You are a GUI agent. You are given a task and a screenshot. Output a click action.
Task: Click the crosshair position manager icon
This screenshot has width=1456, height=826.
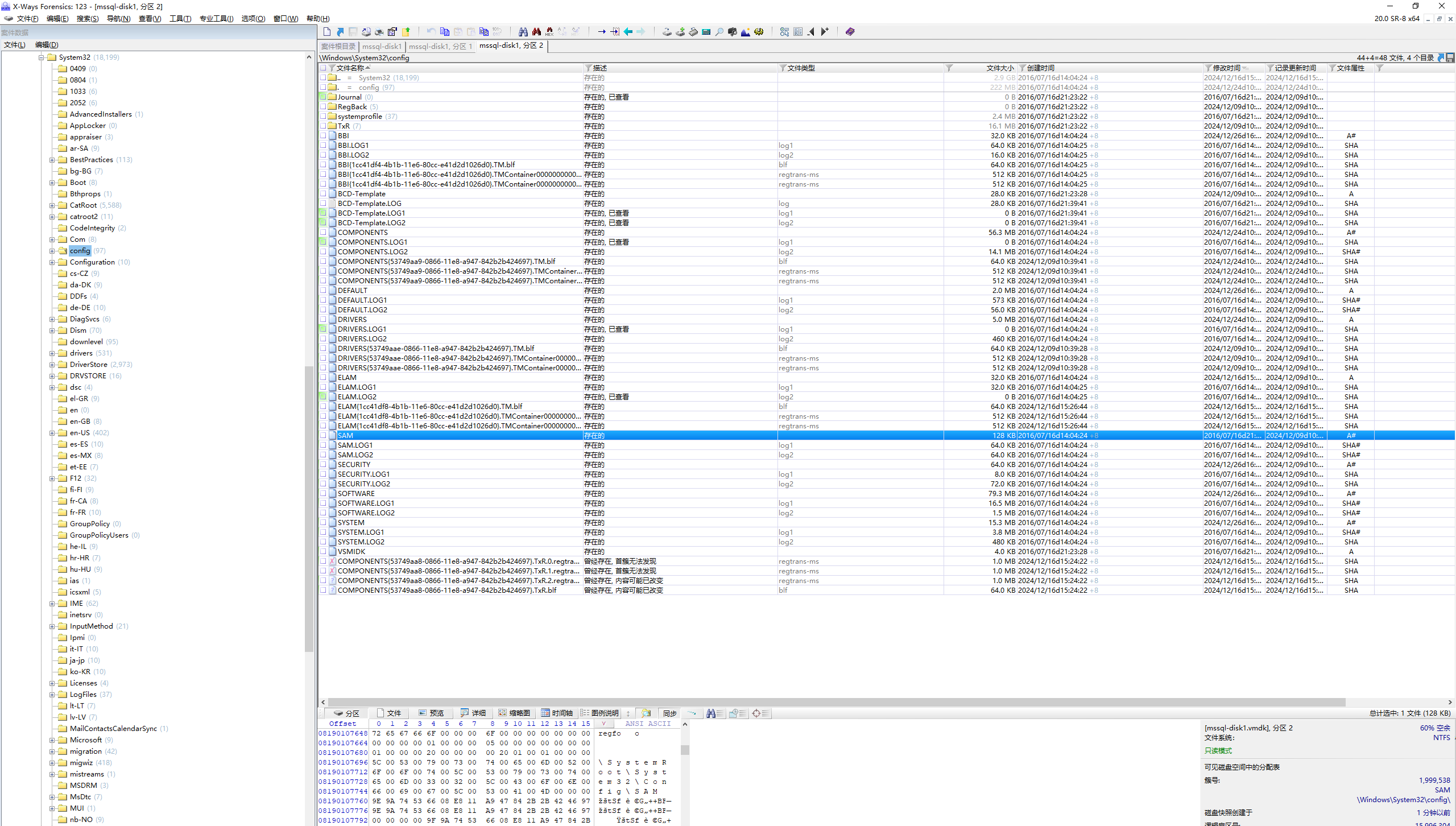[760, 713]
